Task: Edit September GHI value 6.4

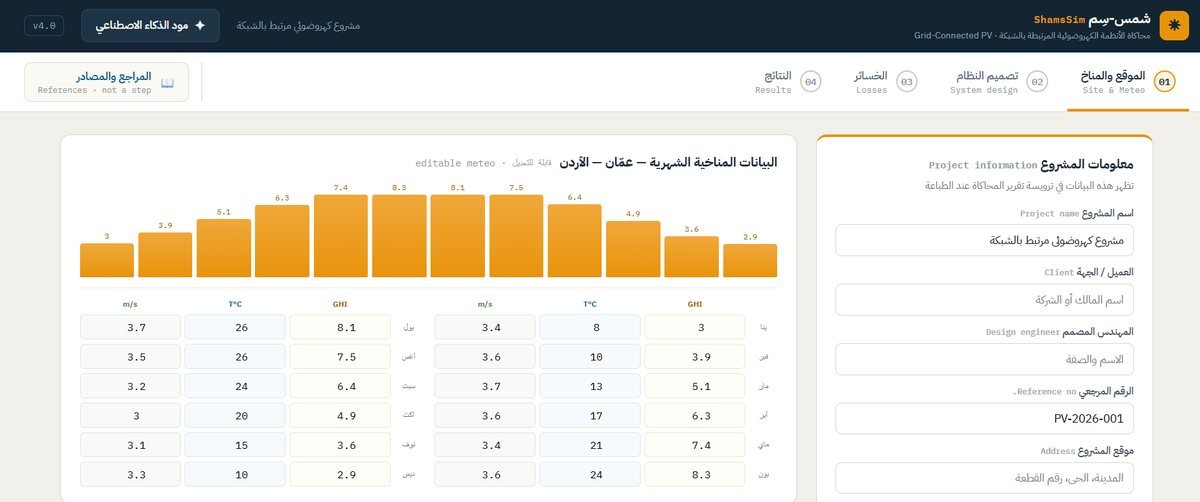Action: (340, 386)
